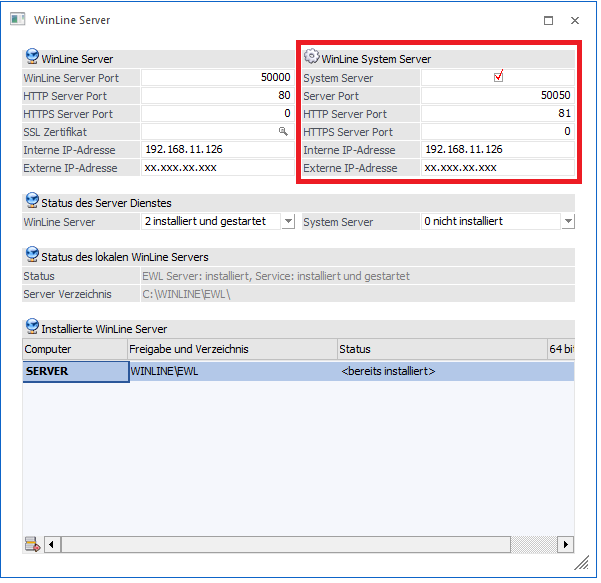This screenshot has width=601, height=583.
Task: Click the table options icon at bottom left
Action: tap(31, 545)
